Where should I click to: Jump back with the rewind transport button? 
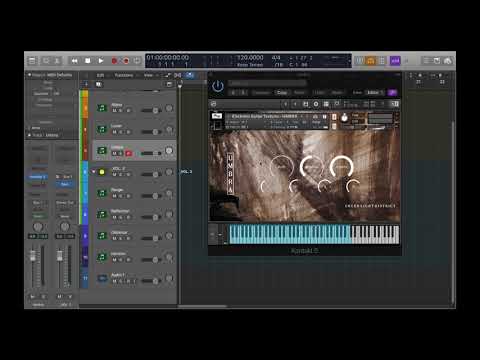[75, 61]
